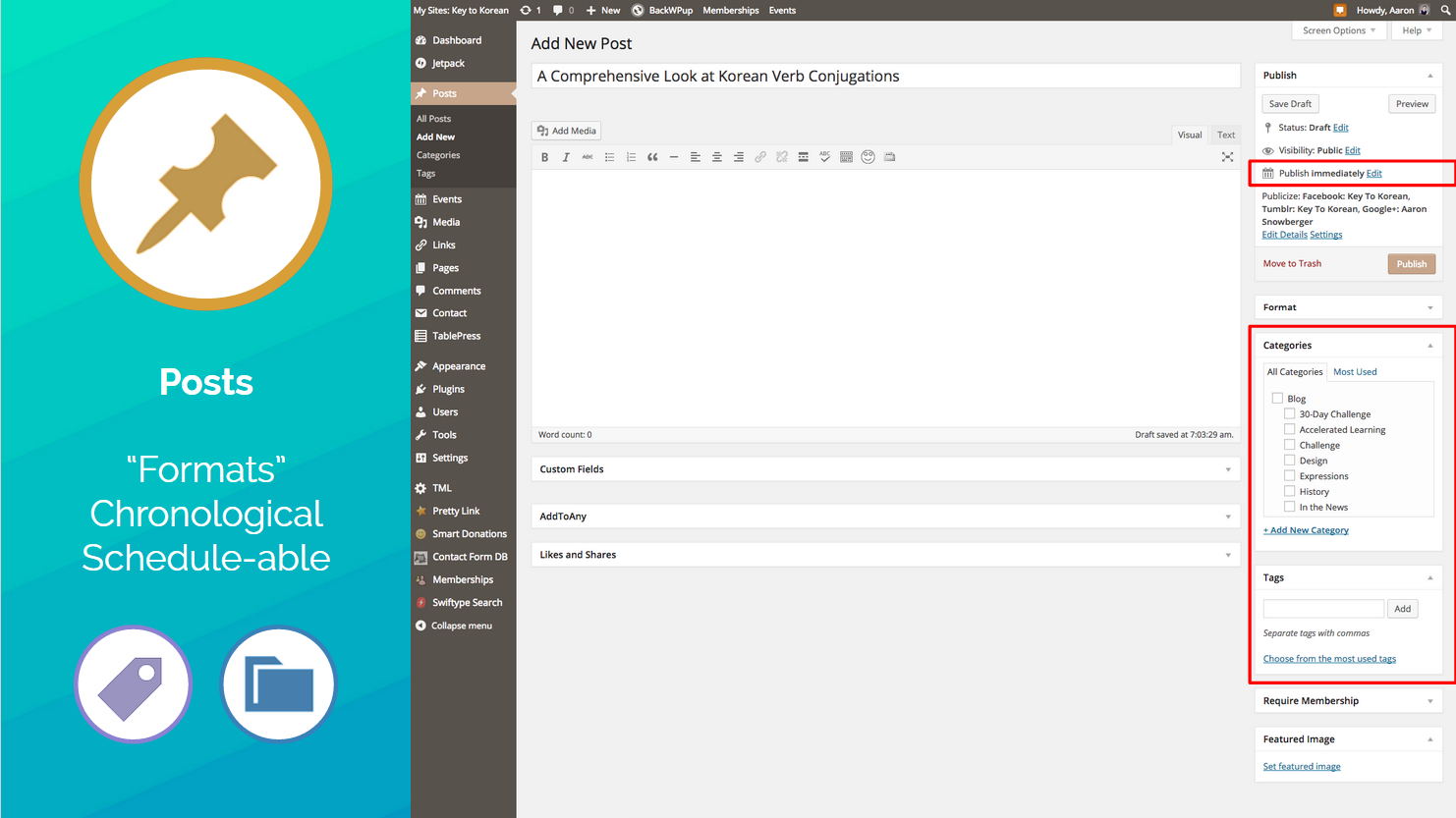Open the Most Used categories tab
The width and height of the screenshot is (1456, 818).
(1354, 372)
